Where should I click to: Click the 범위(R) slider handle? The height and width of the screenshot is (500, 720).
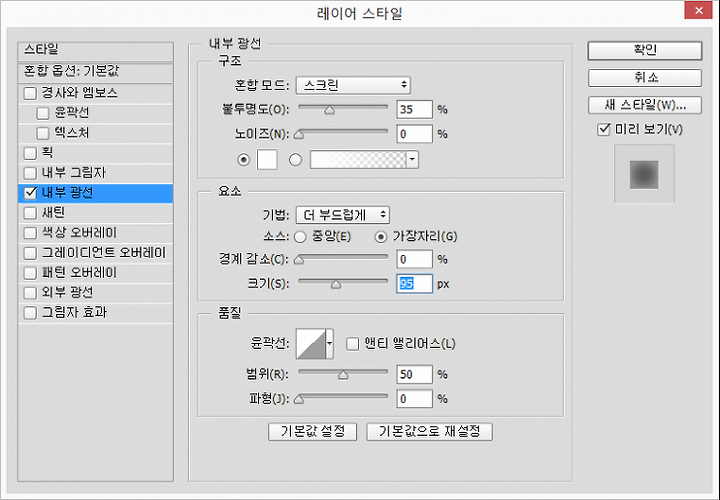(343, 375)
